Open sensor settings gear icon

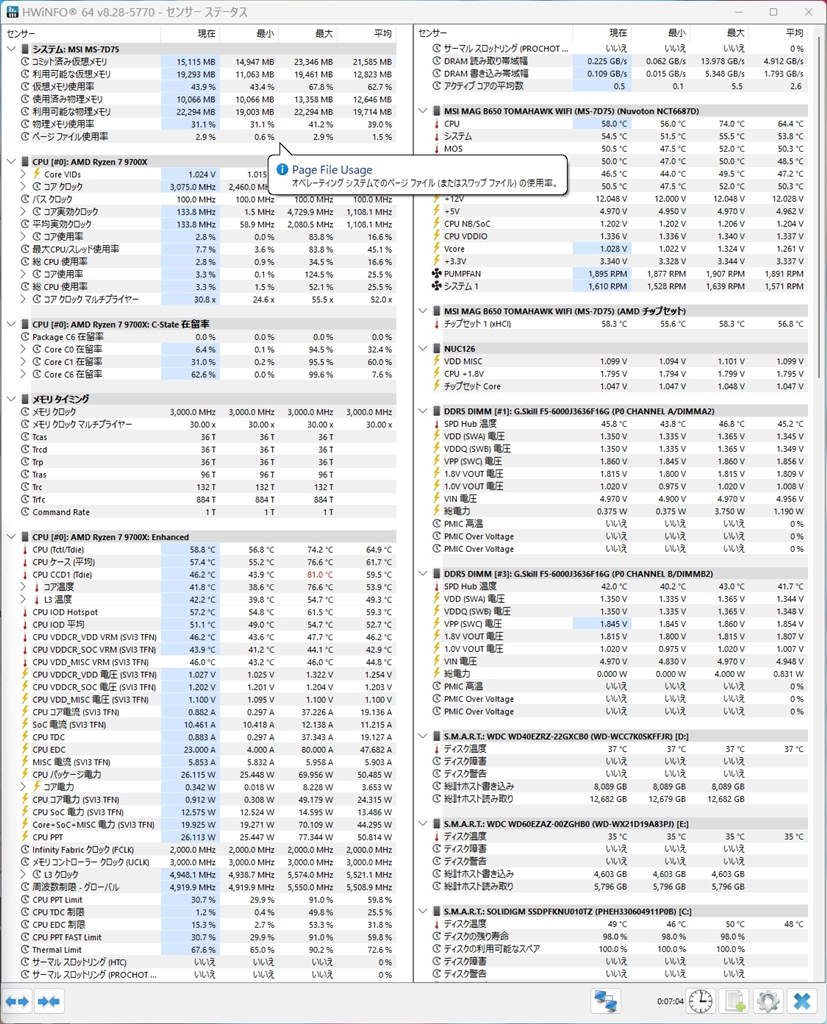point(768,1001)
